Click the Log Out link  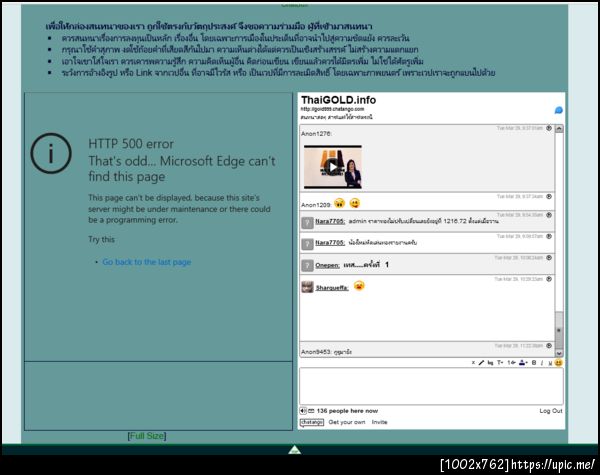551,411
